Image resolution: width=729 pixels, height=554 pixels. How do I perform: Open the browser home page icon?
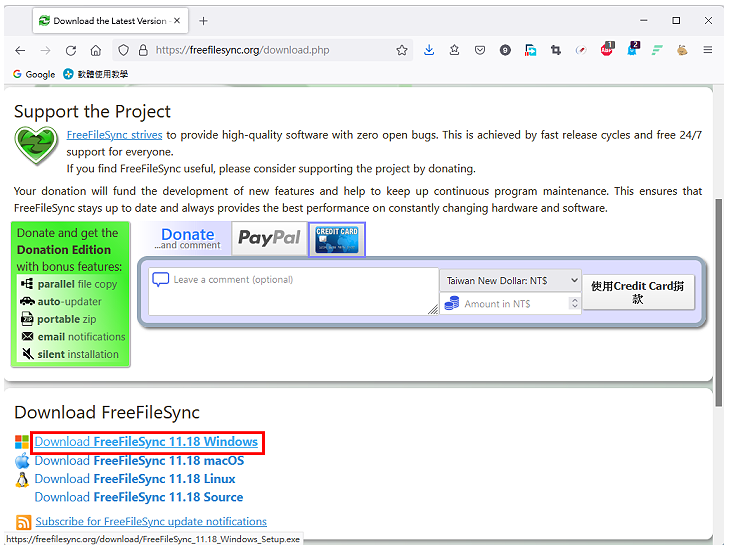click(96, 50)
